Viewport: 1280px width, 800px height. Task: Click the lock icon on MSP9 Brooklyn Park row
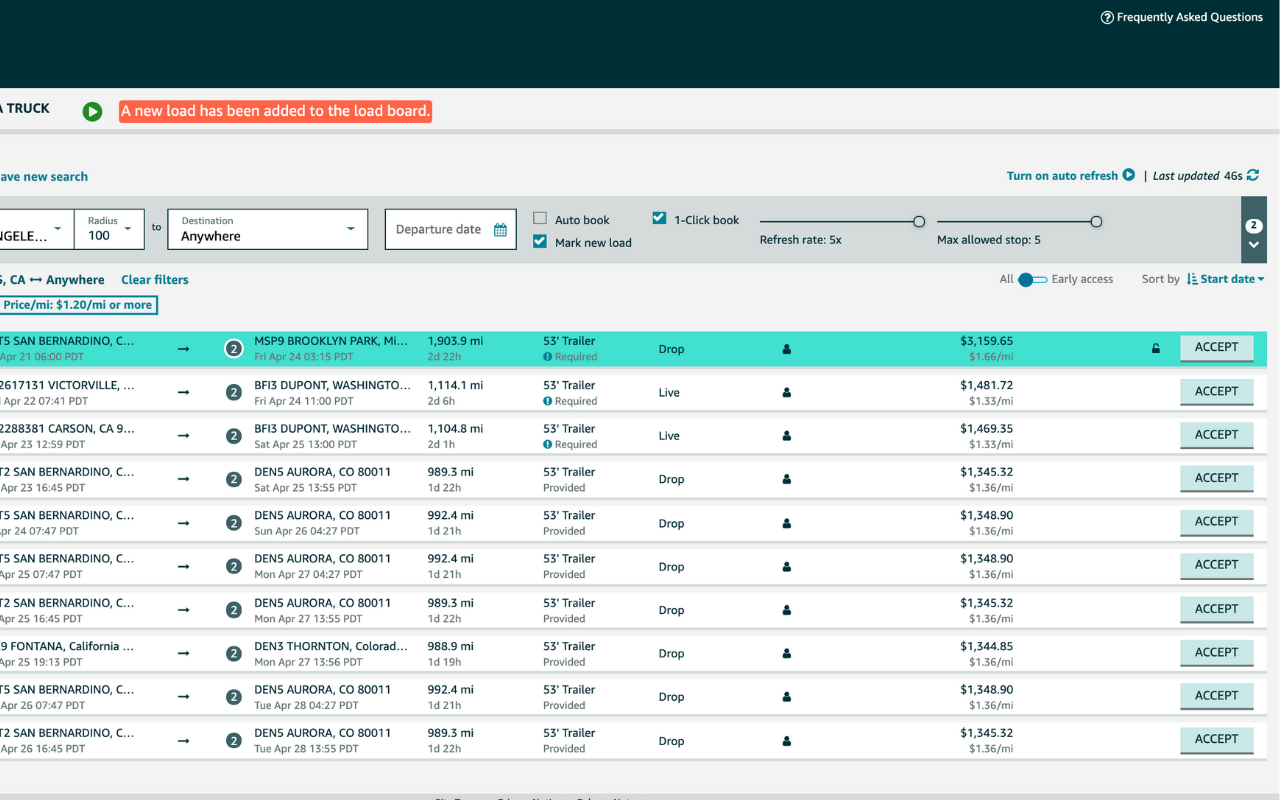click(x=1156, y=349)
